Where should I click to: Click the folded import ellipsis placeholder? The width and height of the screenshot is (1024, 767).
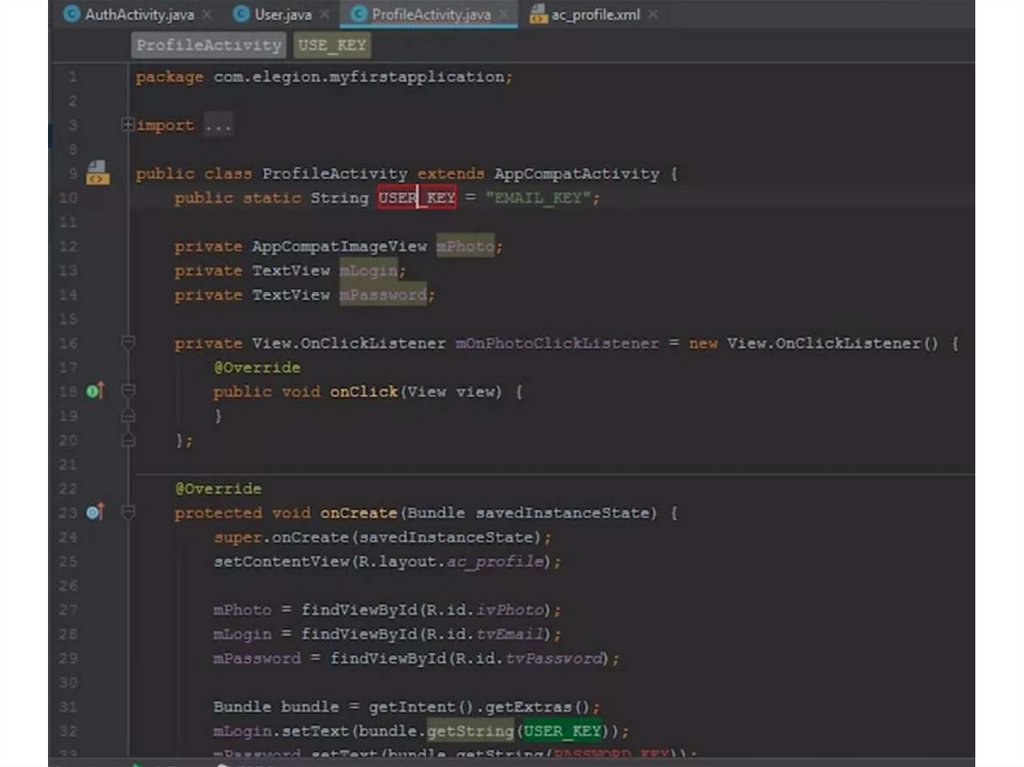point(218,125)
